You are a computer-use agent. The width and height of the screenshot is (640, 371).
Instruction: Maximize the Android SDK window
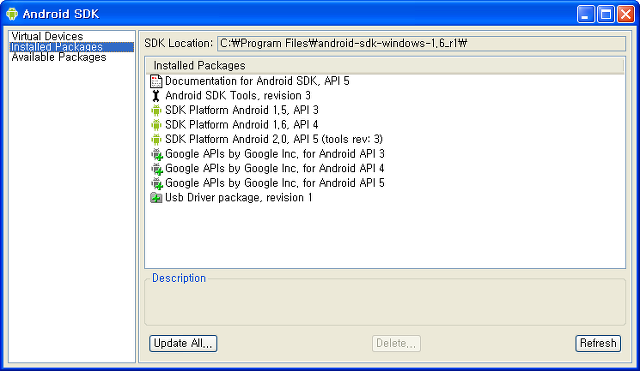[x=606, y=14]
